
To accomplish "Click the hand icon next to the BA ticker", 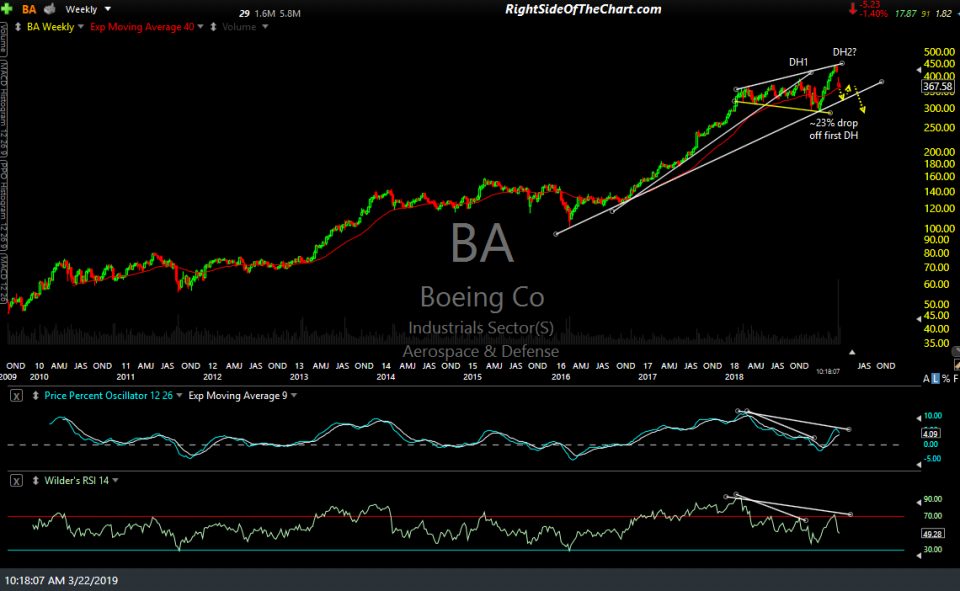I will 49,9.
